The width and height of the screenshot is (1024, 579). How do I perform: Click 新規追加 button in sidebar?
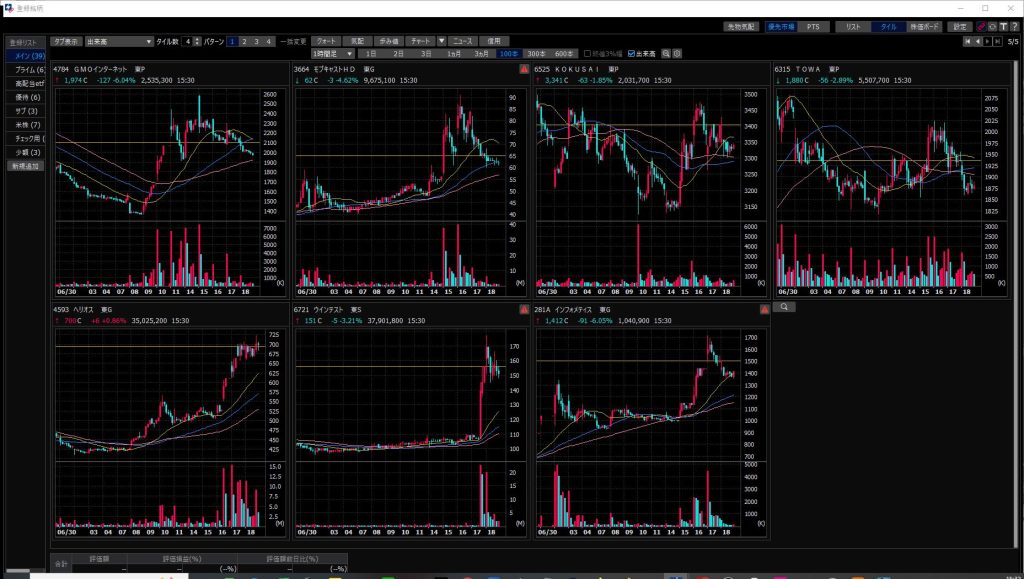point(24,166)
